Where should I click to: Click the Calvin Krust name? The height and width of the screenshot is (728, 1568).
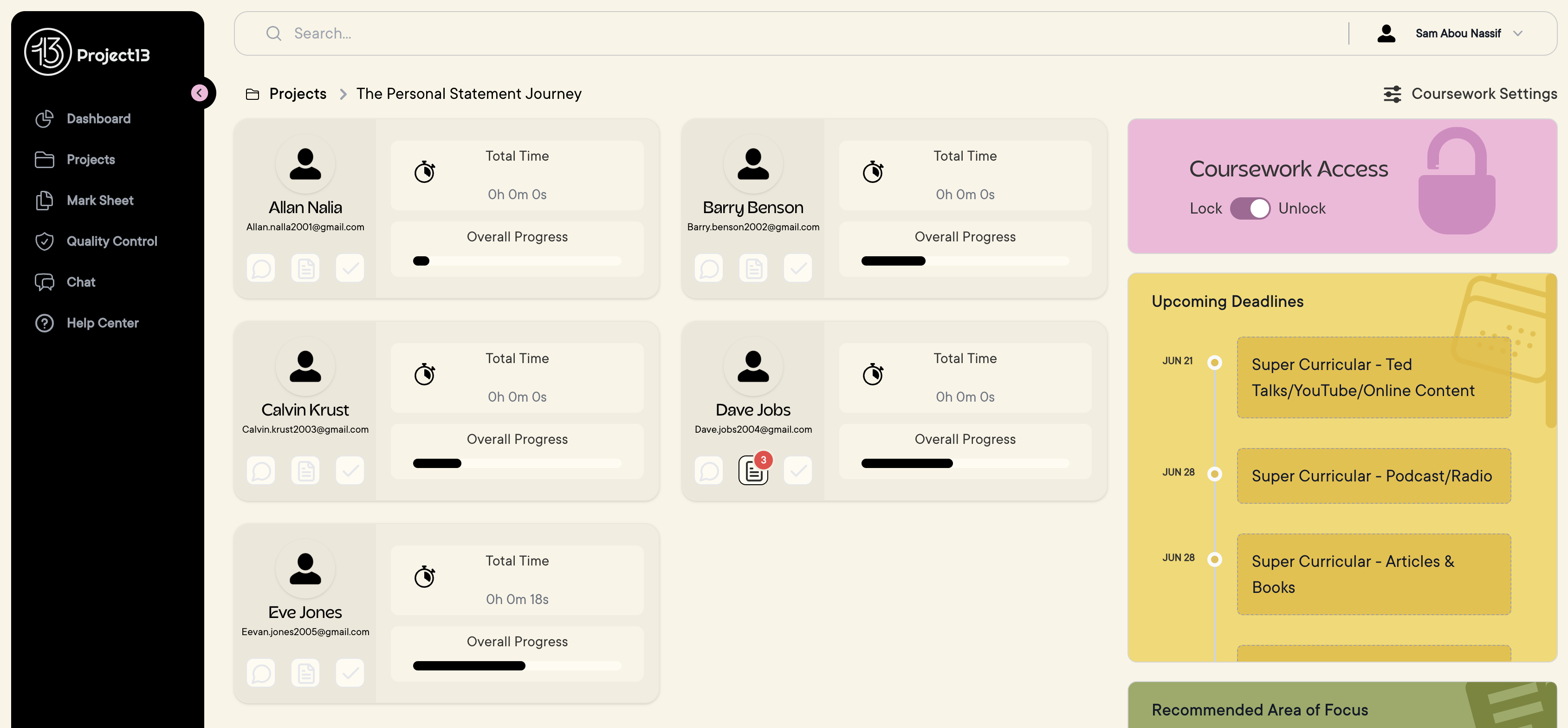click(x=305, y=409)
